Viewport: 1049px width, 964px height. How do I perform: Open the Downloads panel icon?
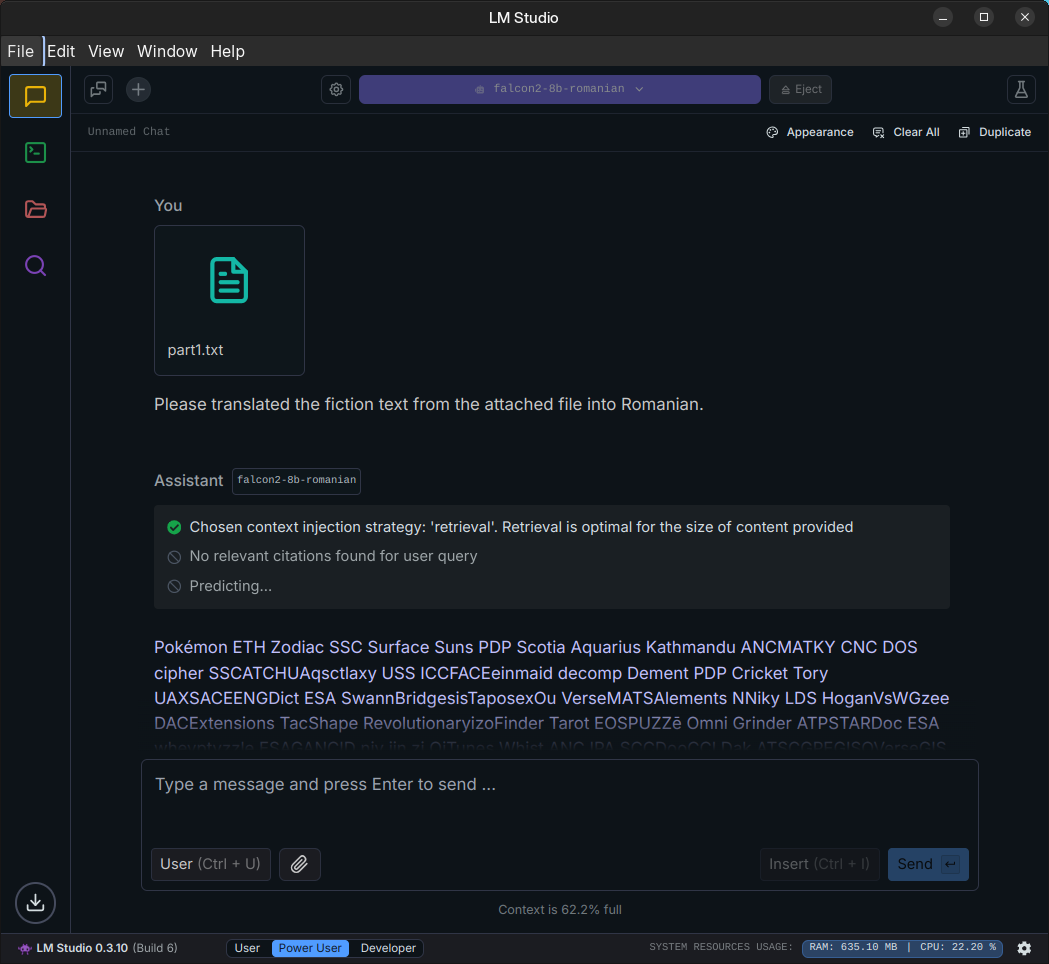click(x=35, y=903)
